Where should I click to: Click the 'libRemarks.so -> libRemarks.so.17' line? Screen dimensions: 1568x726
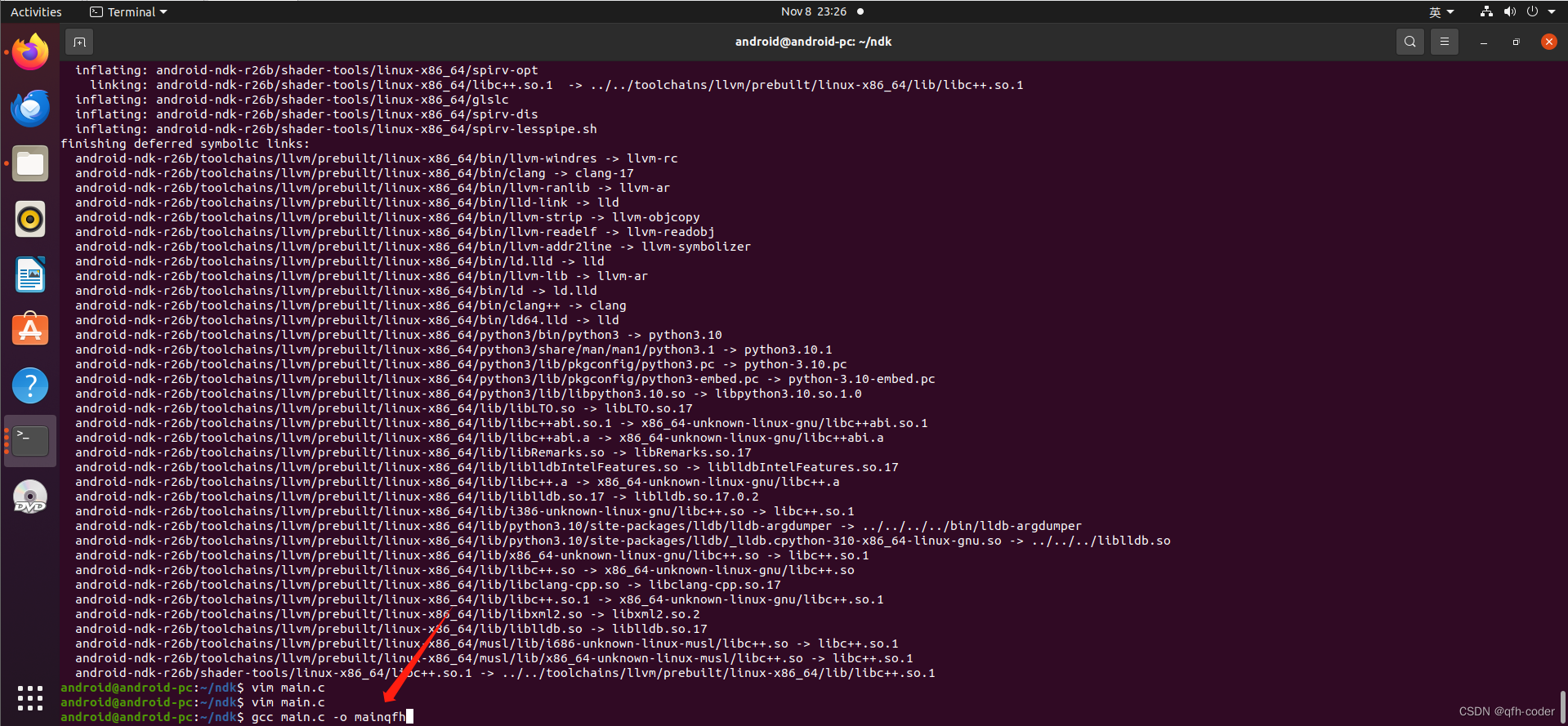tap(413, 452)
